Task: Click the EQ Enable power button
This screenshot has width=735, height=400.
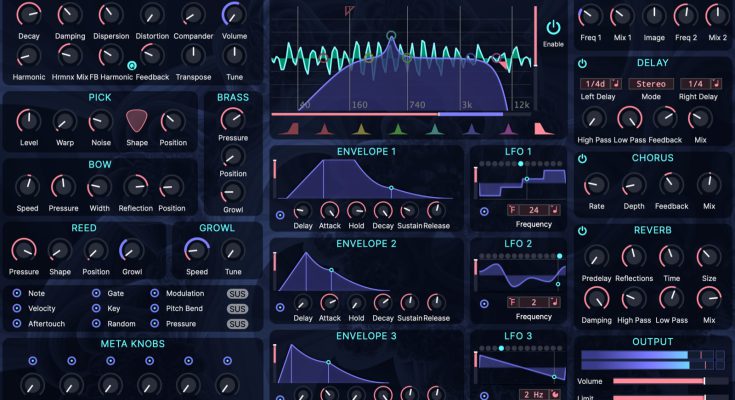Action: coord(553,28)
